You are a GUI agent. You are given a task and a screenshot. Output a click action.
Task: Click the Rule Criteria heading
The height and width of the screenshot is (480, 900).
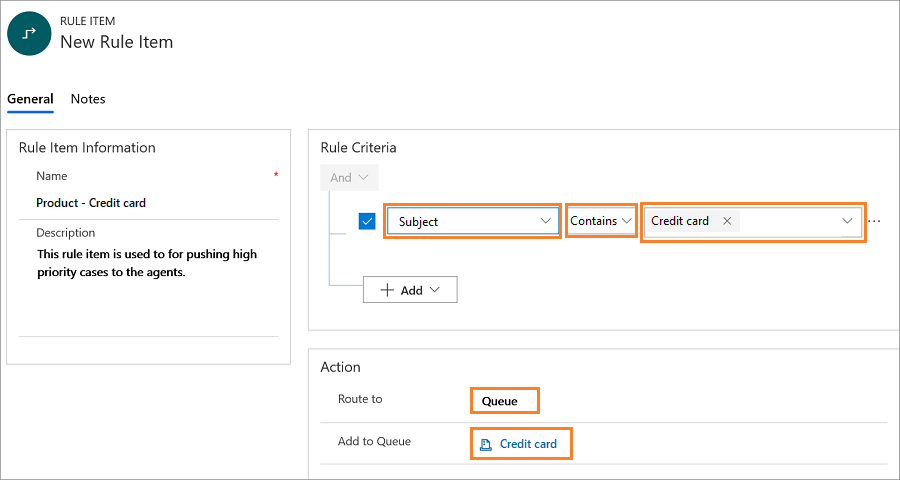(x=358, y=148)
